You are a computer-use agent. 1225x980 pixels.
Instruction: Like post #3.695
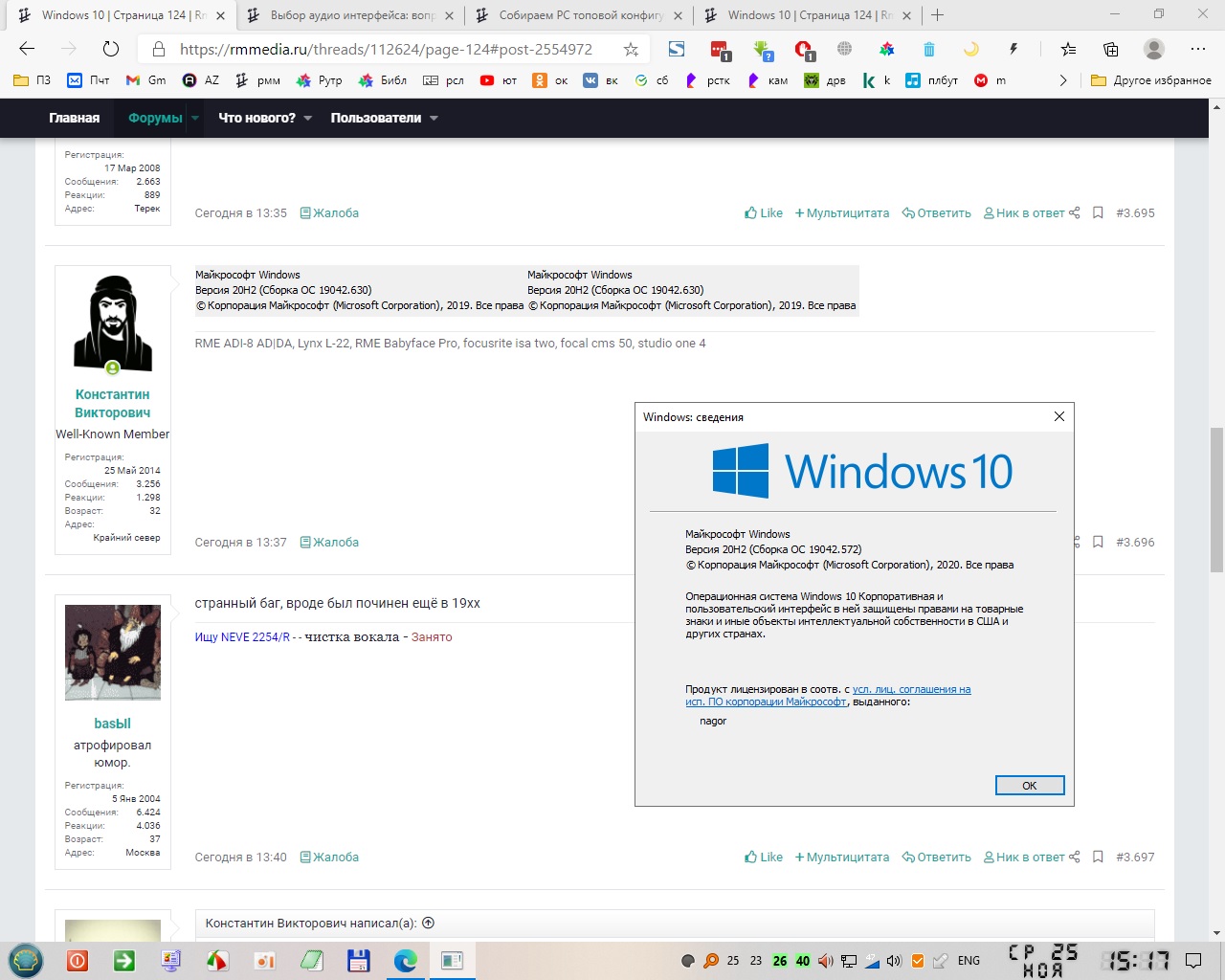coord(764,212)
